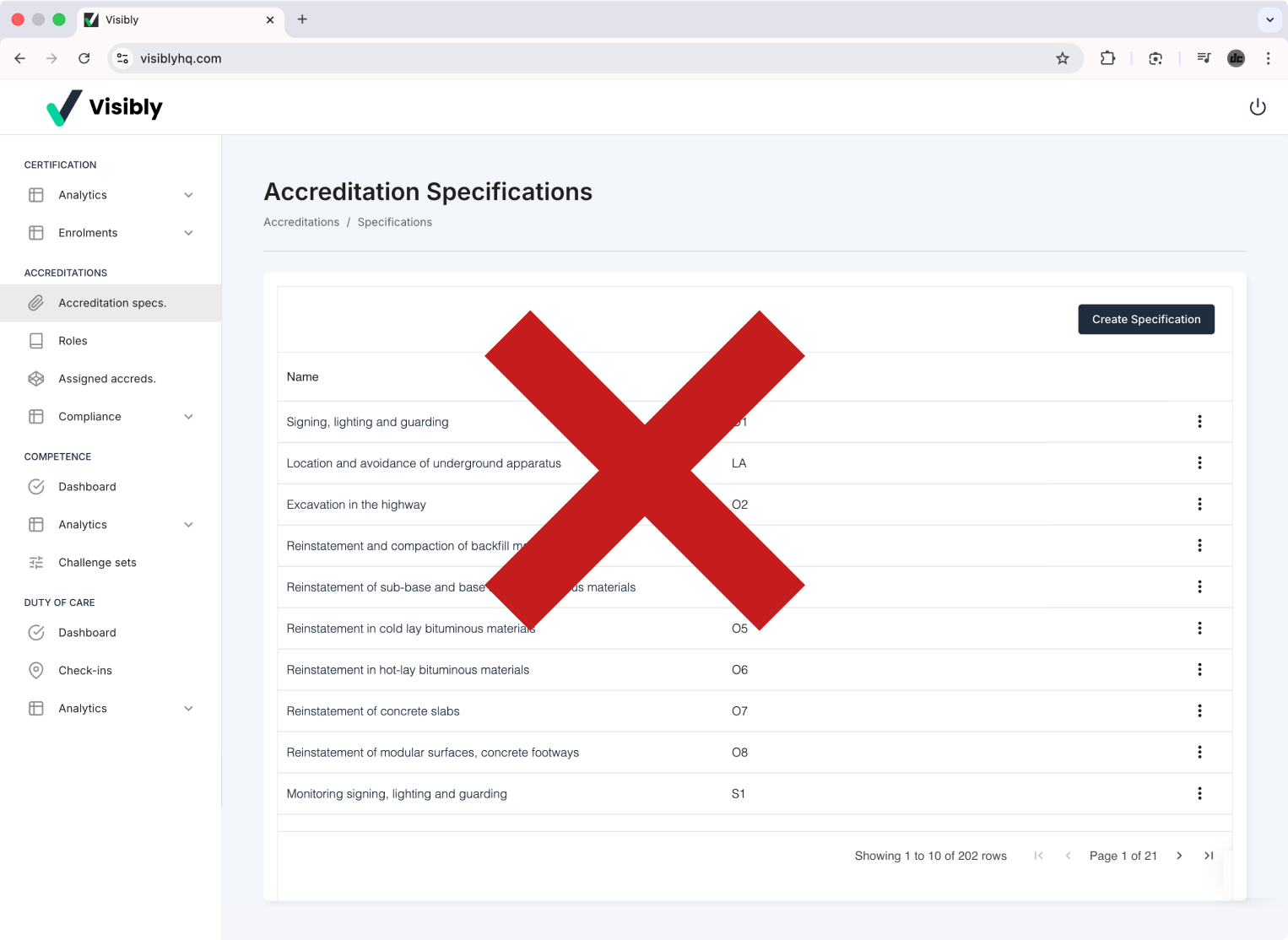Open Chrome three-dot menu
Viewport: 1288px width, 940px height.
click(1268, 58)
